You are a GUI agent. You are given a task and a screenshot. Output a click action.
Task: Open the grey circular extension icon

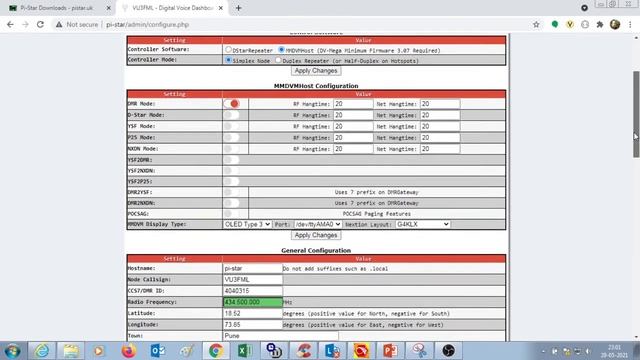(x=585, y=24)
